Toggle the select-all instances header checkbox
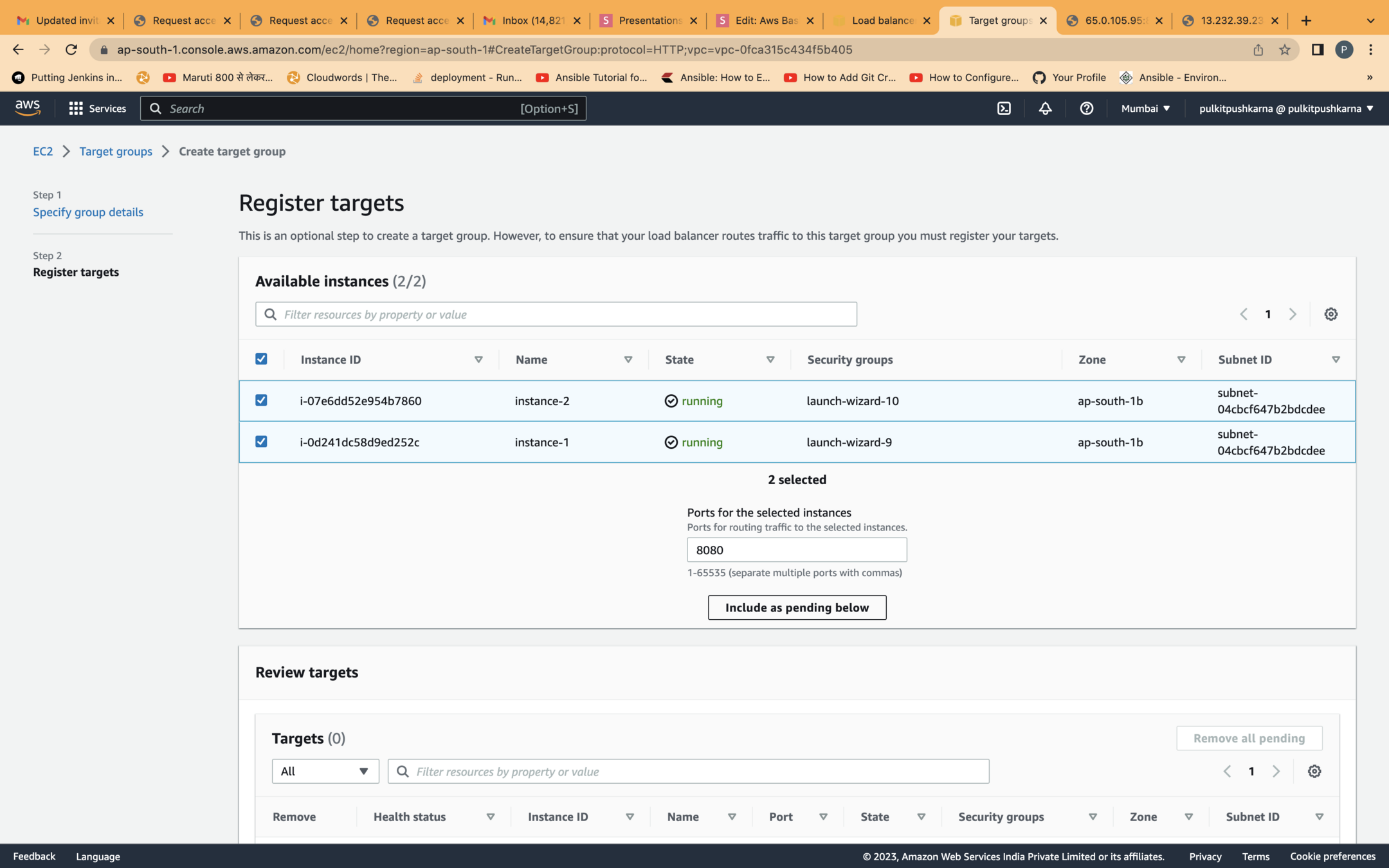Screen dimensions: 1389x868 (261, 359)
